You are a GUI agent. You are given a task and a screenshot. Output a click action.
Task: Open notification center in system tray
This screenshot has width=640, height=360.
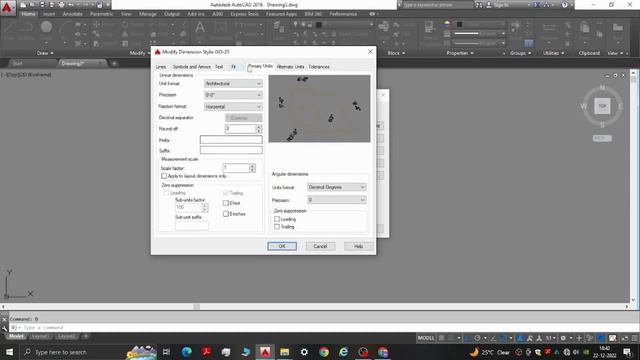627,352
